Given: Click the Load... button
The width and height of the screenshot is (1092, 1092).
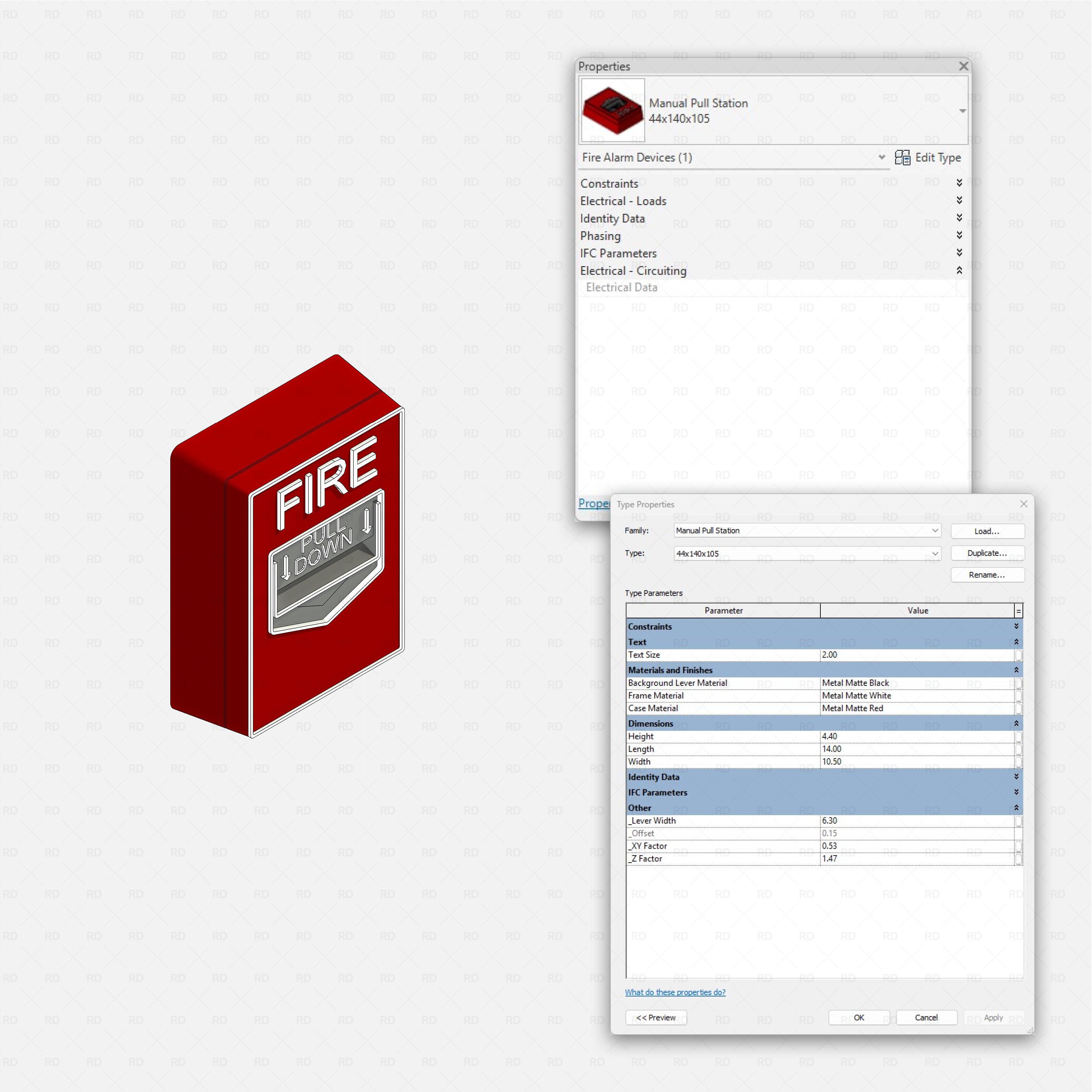Looking at the screenshot, I should pos(987,531).
